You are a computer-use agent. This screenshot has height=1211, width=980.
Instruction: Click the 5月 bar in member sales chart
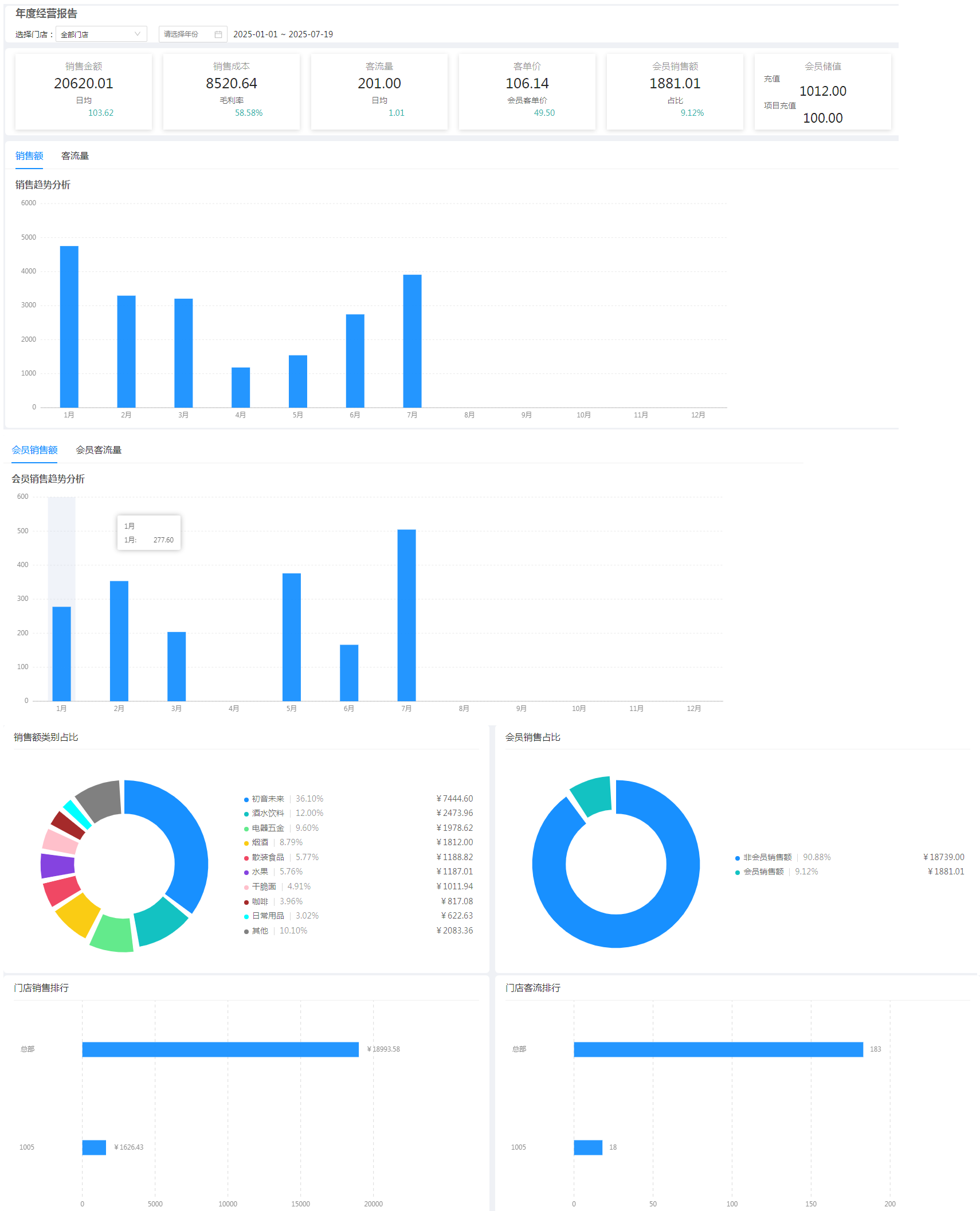pyautogui.click(x=292, y=637)
